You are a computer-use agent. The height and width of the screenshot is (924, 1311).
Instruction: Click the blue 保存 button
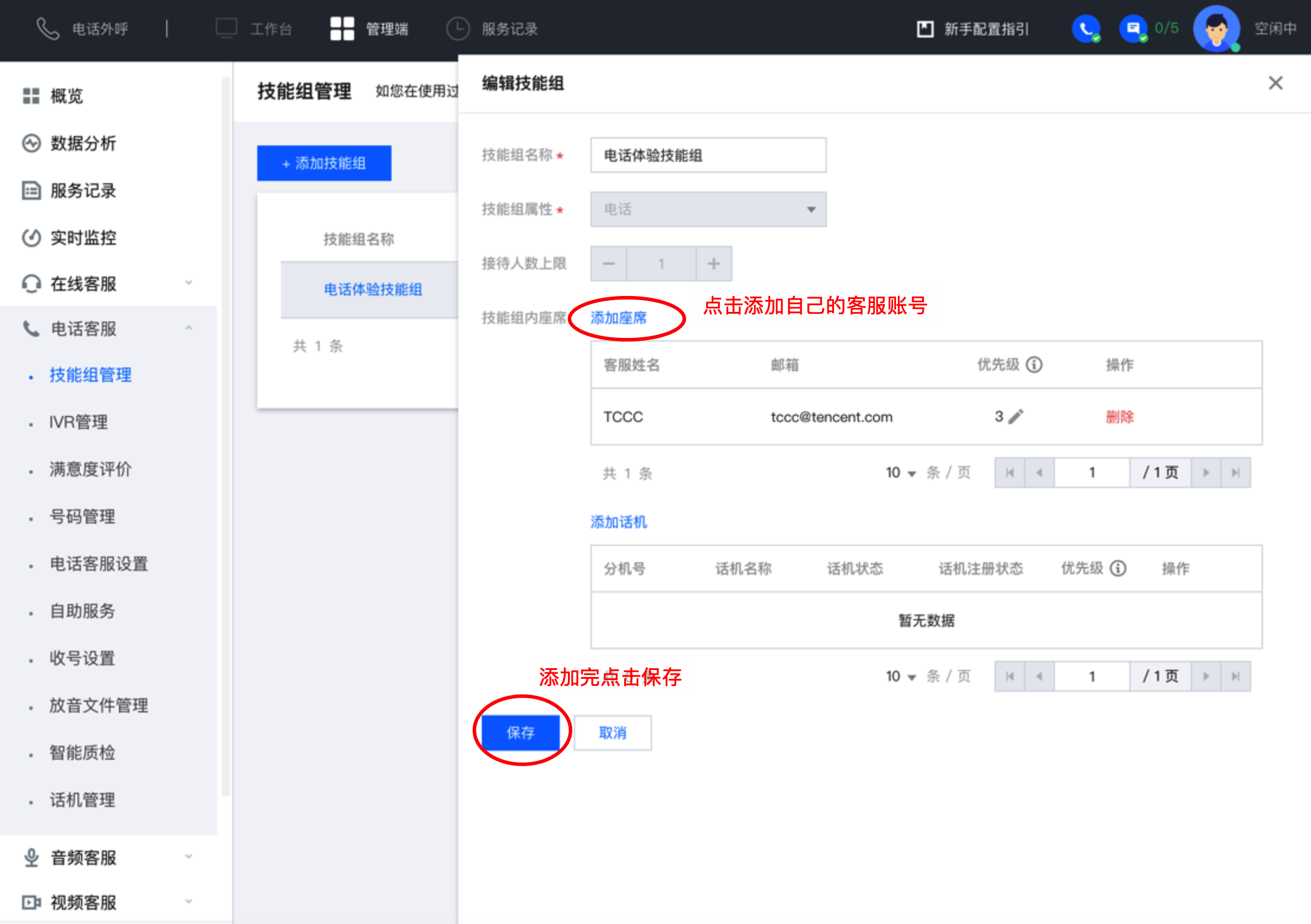pos(520,733)
